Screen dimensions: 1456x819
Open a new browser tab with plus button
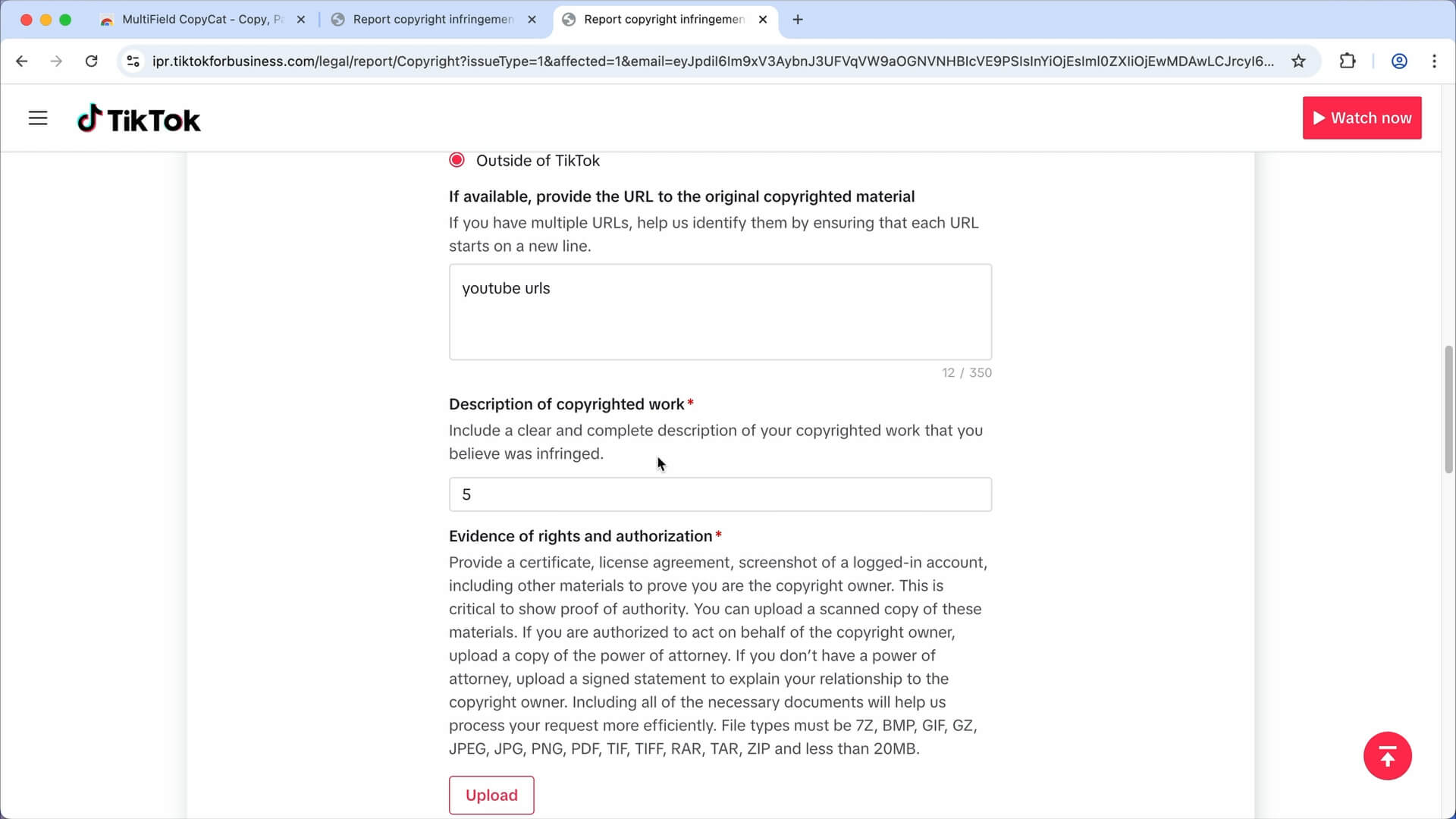(796, 19)
